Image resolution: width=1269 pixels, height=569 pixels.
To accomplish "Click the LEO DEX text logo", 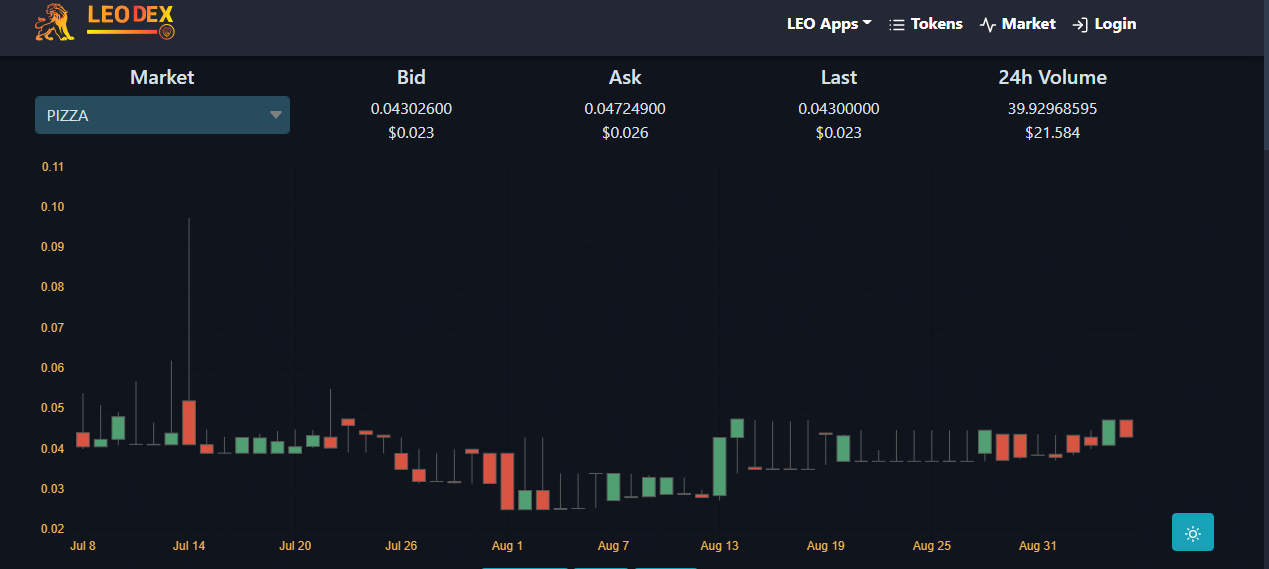I will point(131,16).
